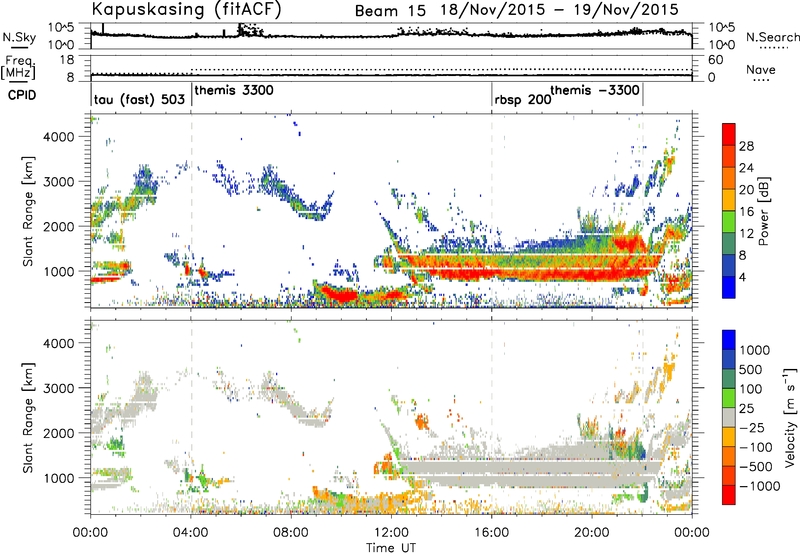Click the 16 tick on Power colorbar
800x554 pixels.
pyautogui.click(x=746, y=212)
